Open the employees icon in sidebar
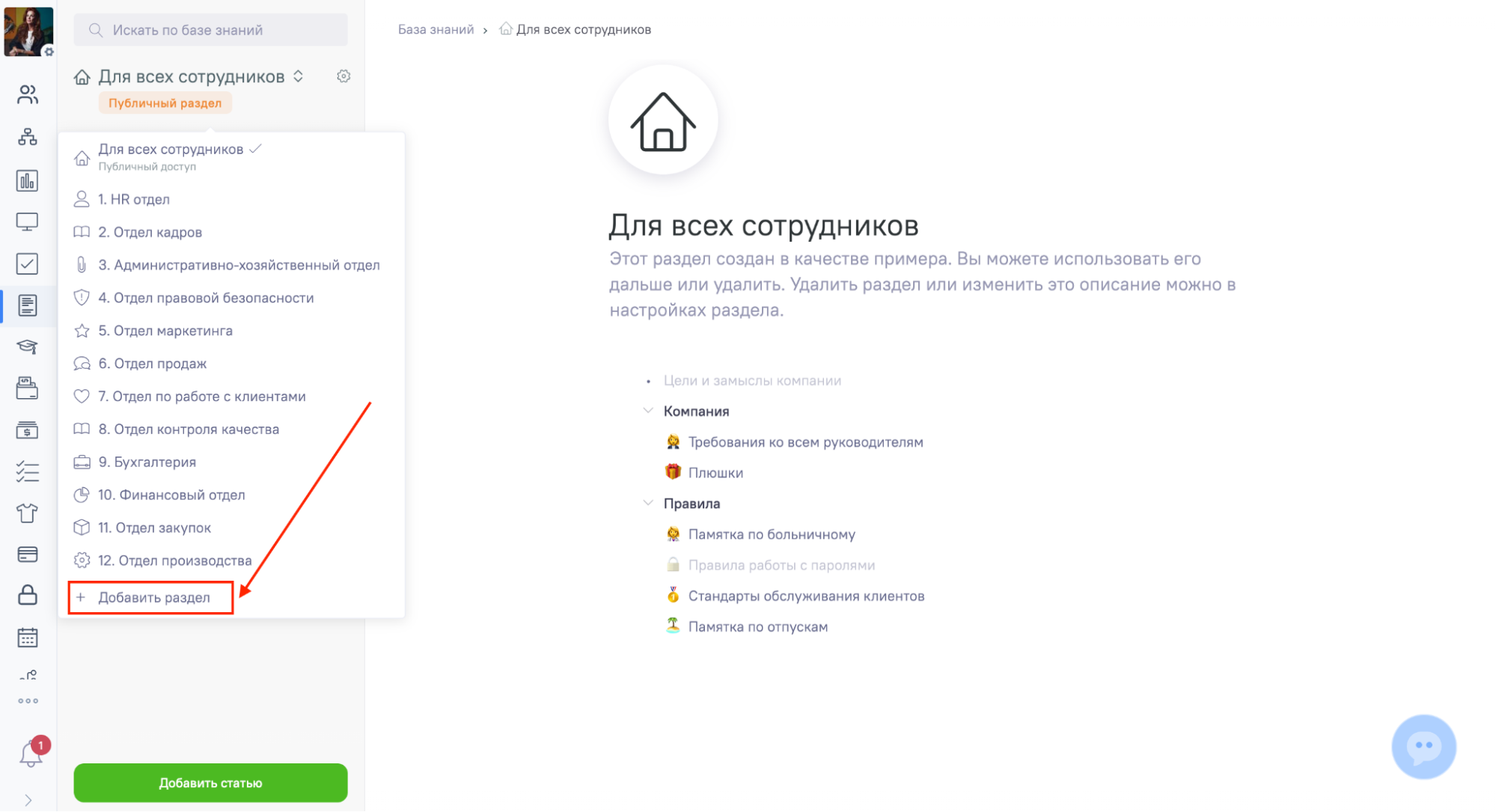The image size is (1496, 812). coord(28,94)
